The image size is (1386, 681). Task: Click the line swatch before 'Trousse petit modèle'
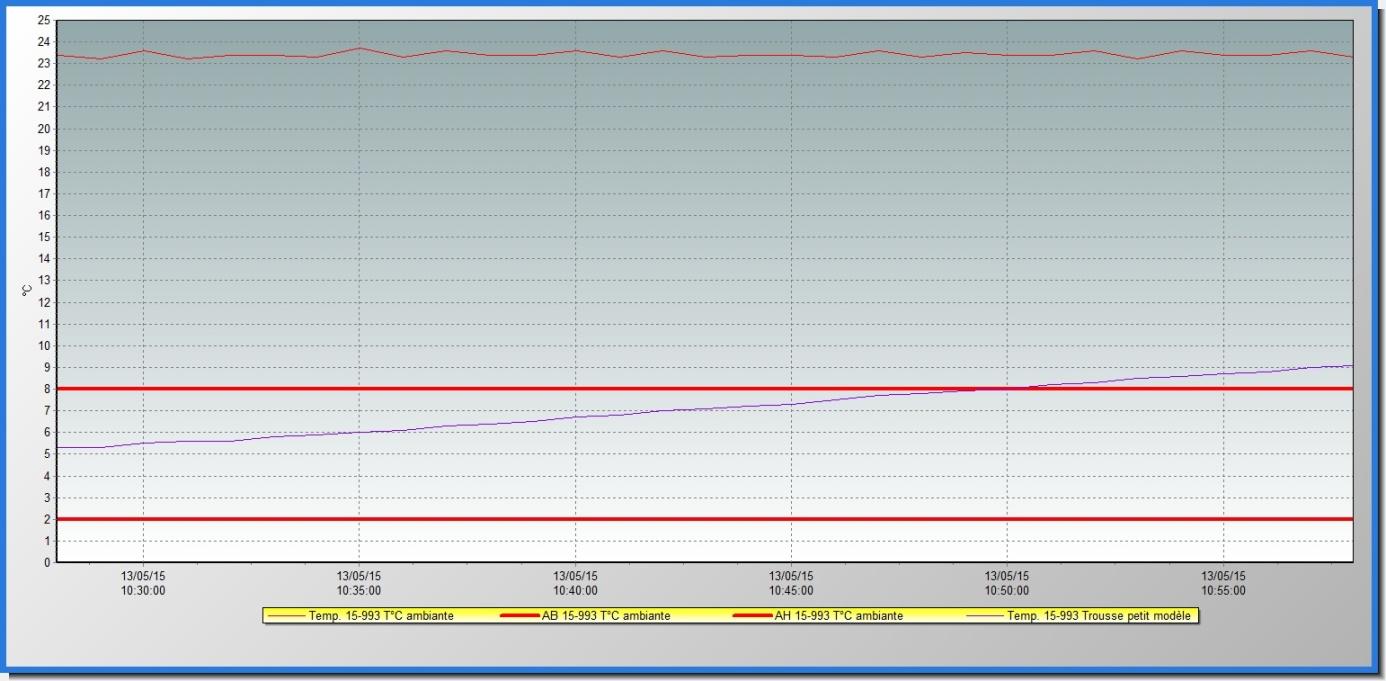coord(985,616)
